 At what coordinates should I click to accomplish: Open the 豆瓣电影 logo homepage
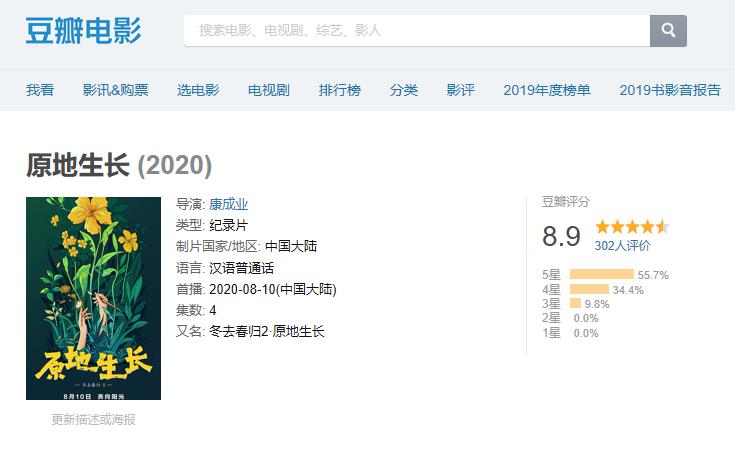pos(83,30)
